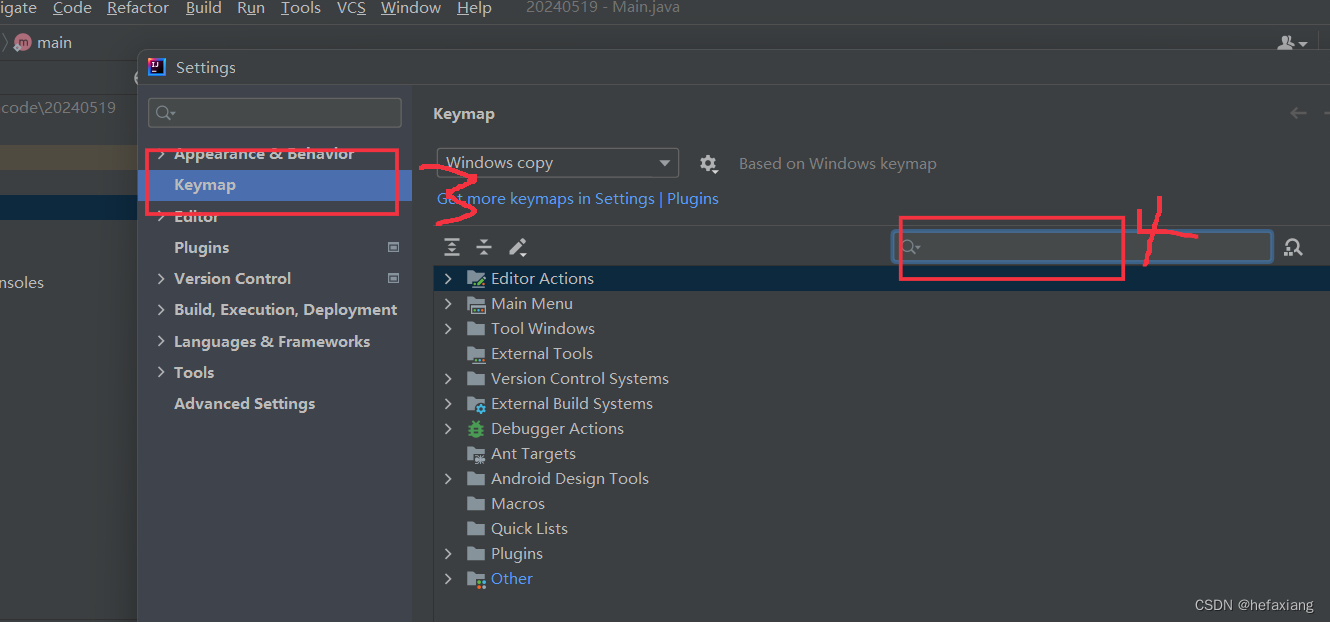Viewport: 1330px width, 623px height.
Task: Expand the Debugger Actions node
Action: click(x=448, y=429)
